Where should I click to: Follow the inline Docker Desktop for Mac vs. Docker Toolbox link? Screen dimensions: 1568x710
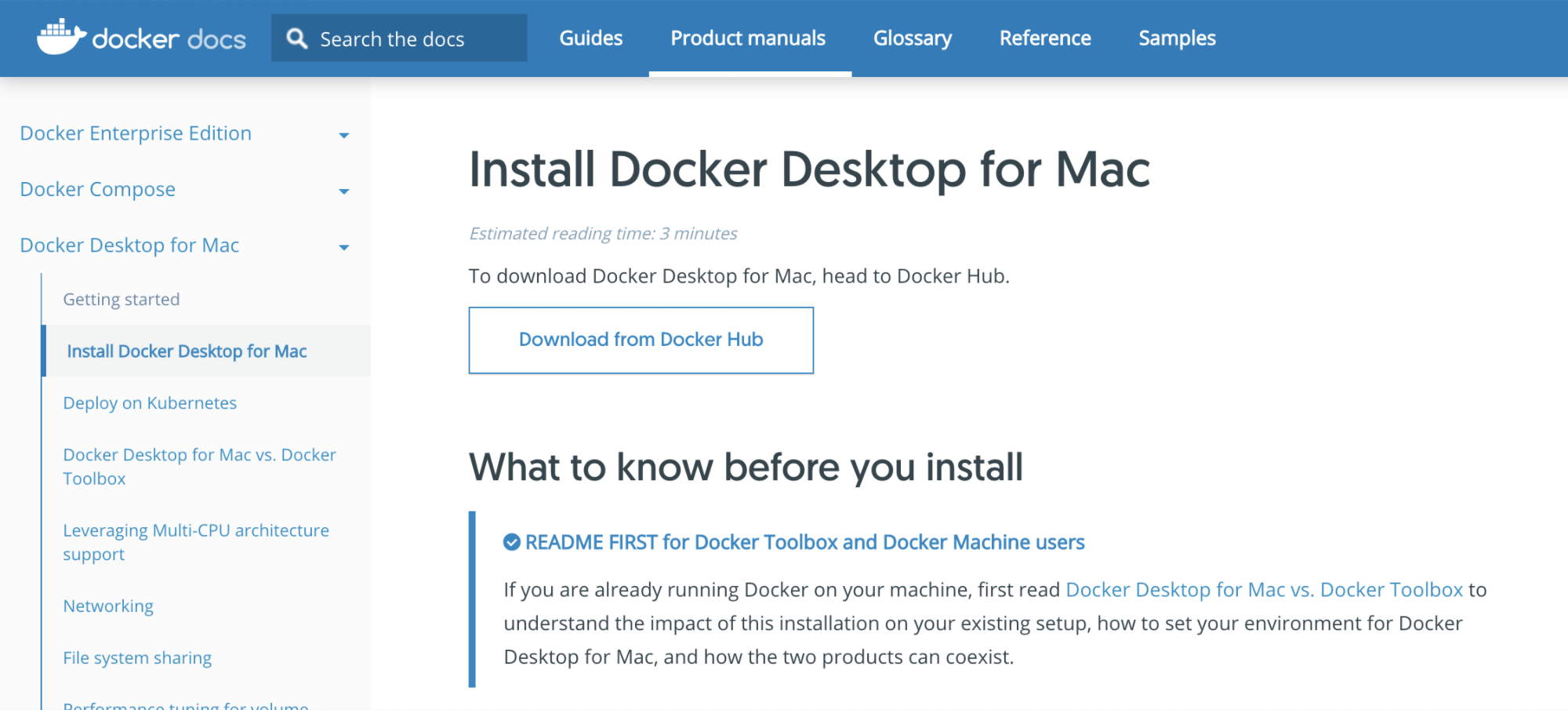coord(1264,589)
